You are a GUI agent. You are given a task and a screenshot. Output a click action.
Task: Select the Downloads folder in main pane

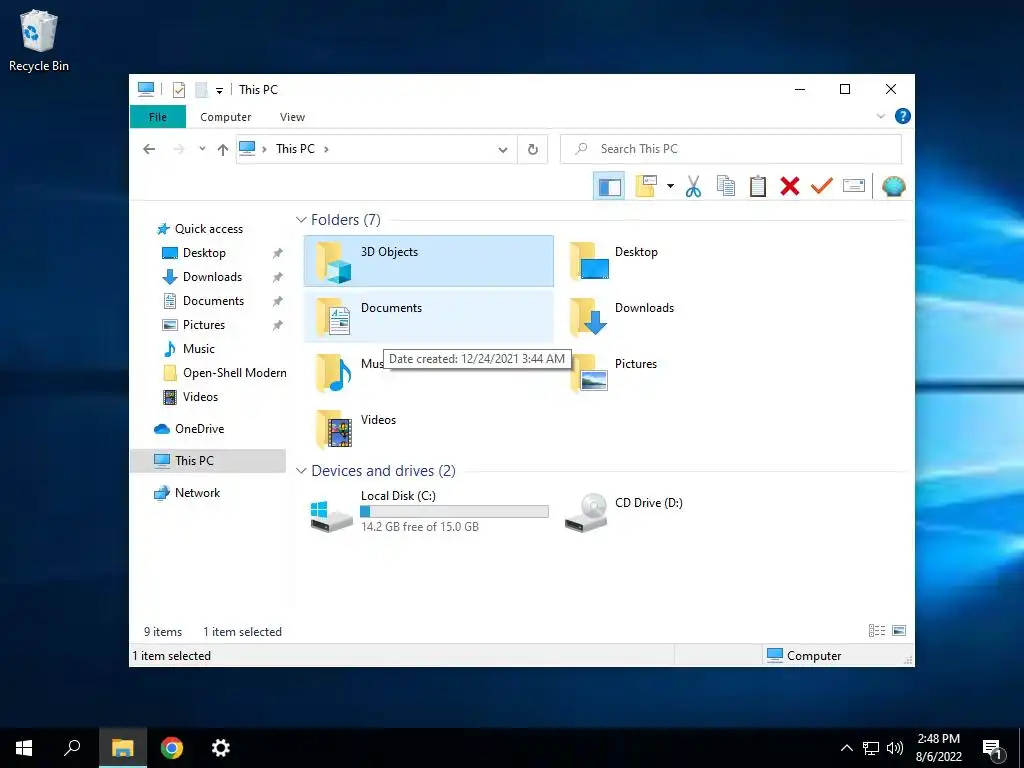pos(682,317)
